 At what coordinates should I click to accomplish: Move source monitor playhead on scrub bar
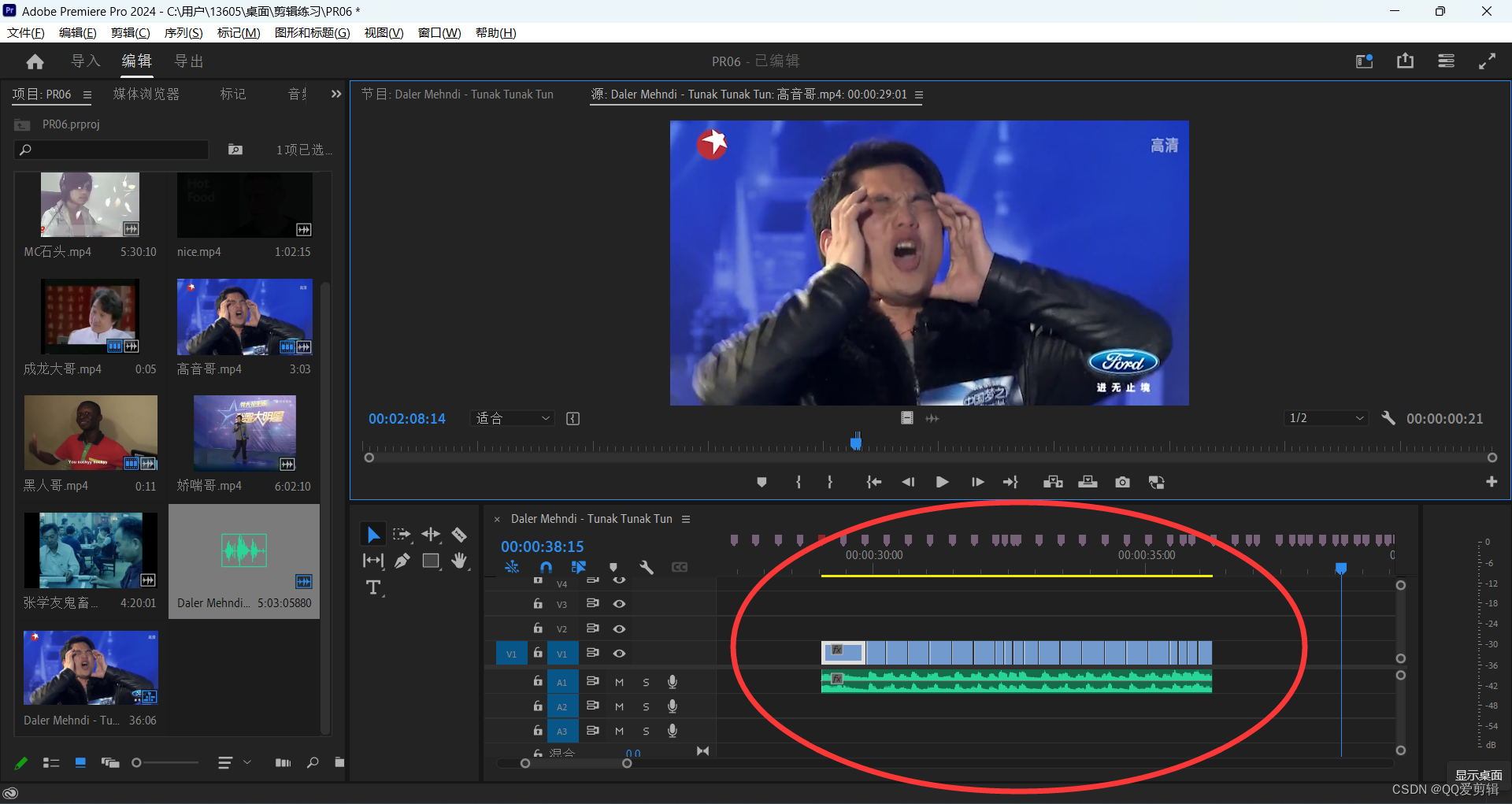pos(856,442)
